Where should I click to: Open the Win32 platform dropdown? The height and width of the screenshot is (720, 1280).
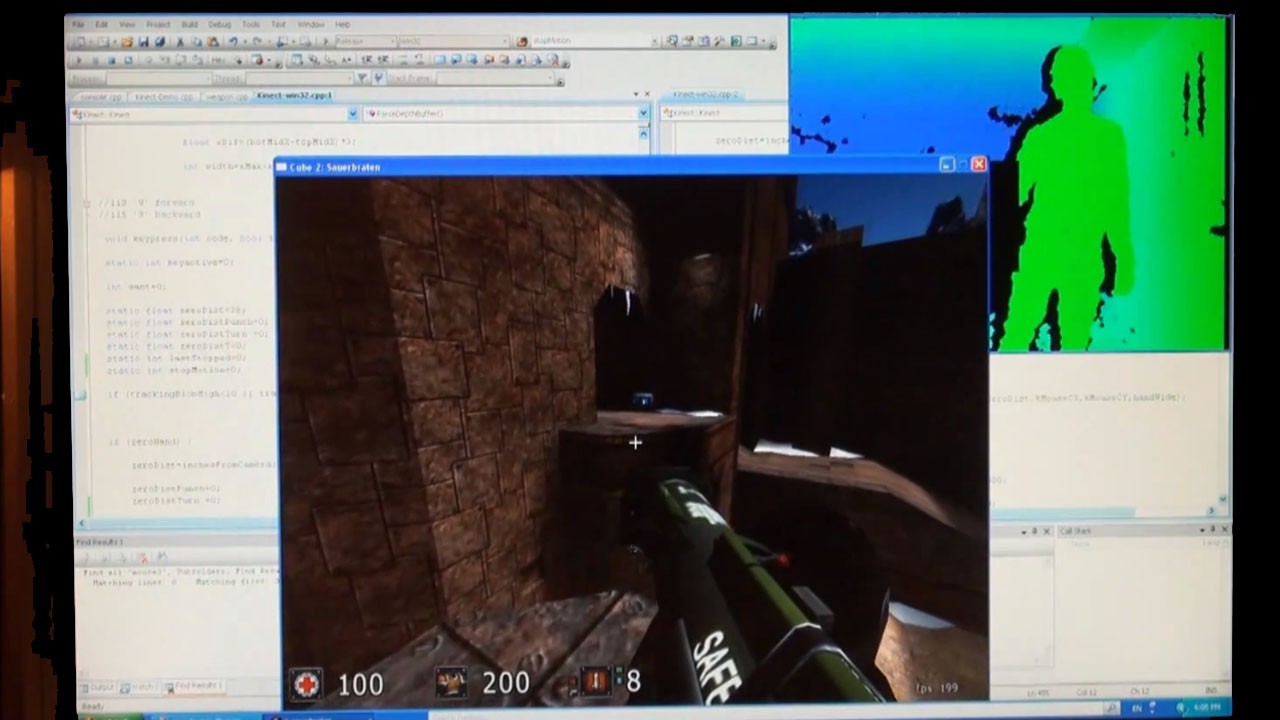505,40
